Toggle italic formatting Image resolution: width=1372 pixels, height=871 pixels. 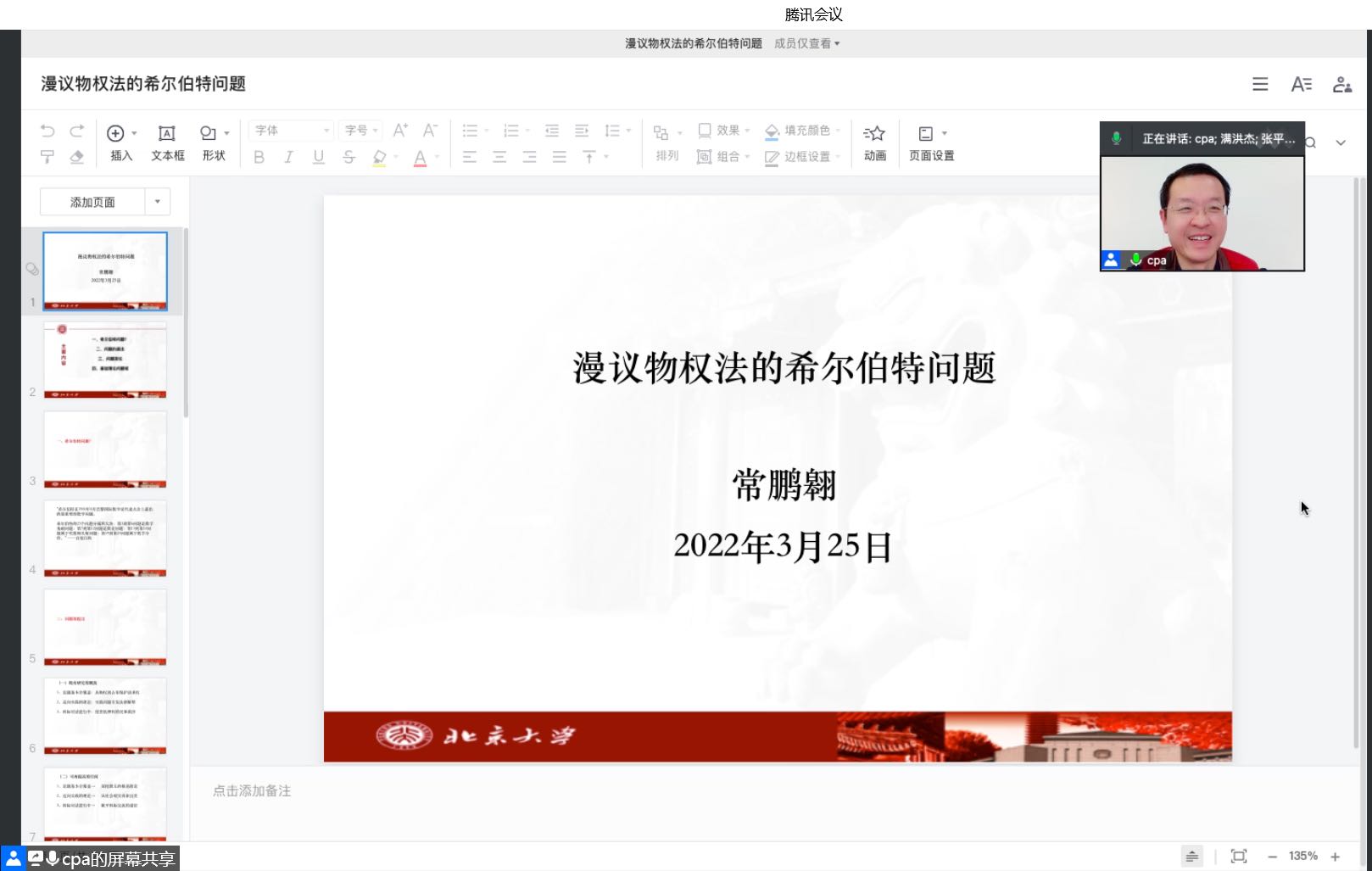coord(288,157)
